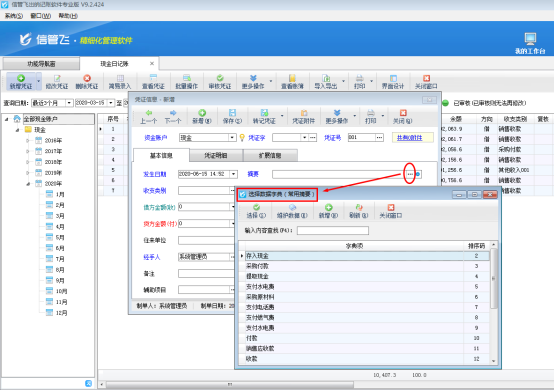Switch to the 凭证明细 tab
Viewport: 554px width, 390px height.
click(x=216, y=155)
